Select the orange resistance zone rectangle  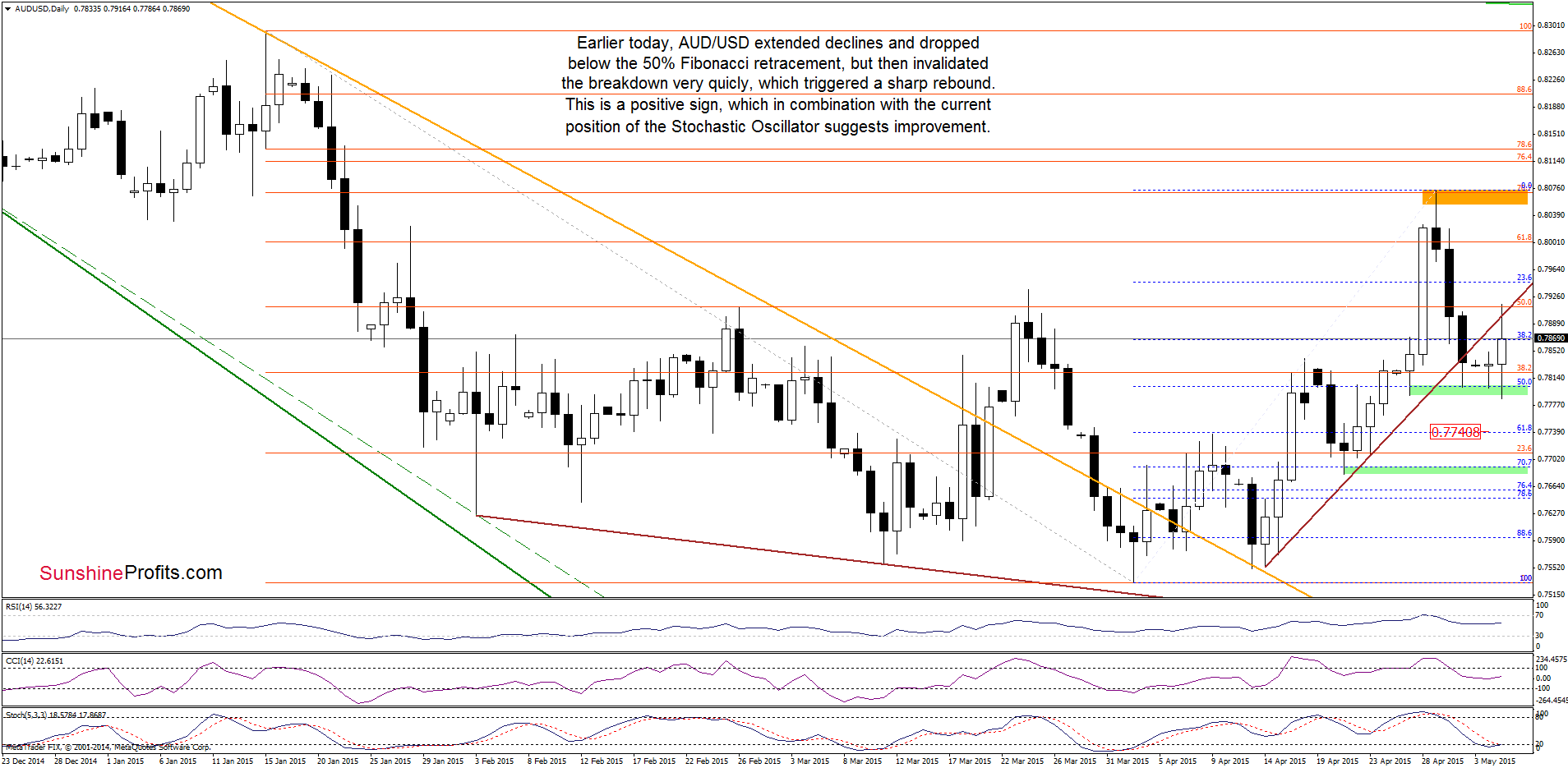1475,197
